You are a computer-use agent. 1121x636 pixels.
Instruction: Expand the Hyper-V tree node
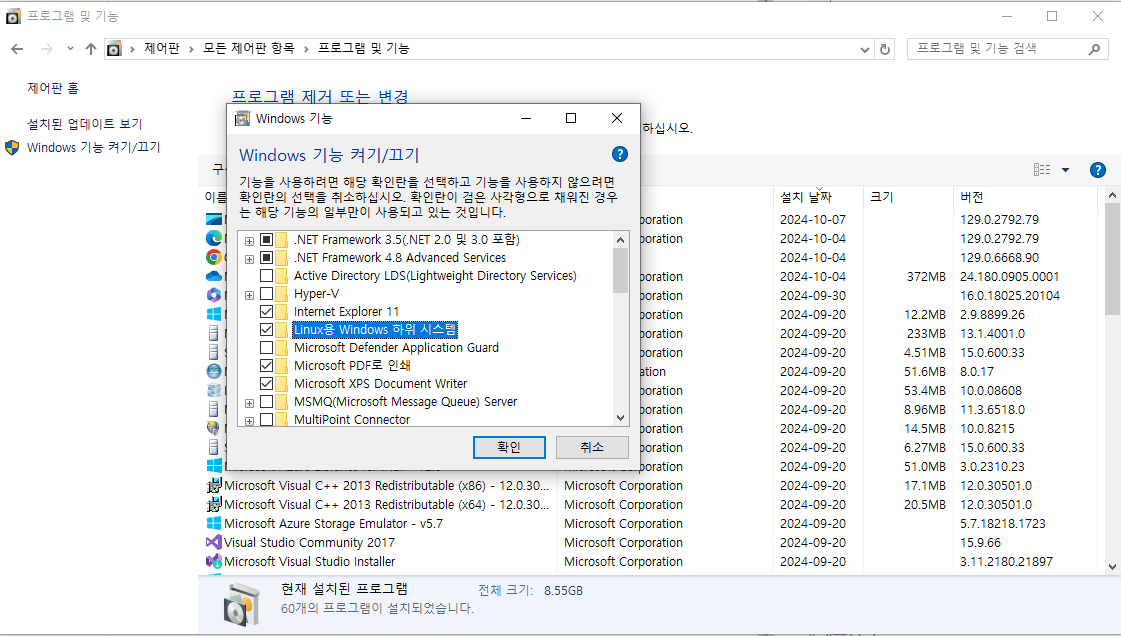click(250, 295)
